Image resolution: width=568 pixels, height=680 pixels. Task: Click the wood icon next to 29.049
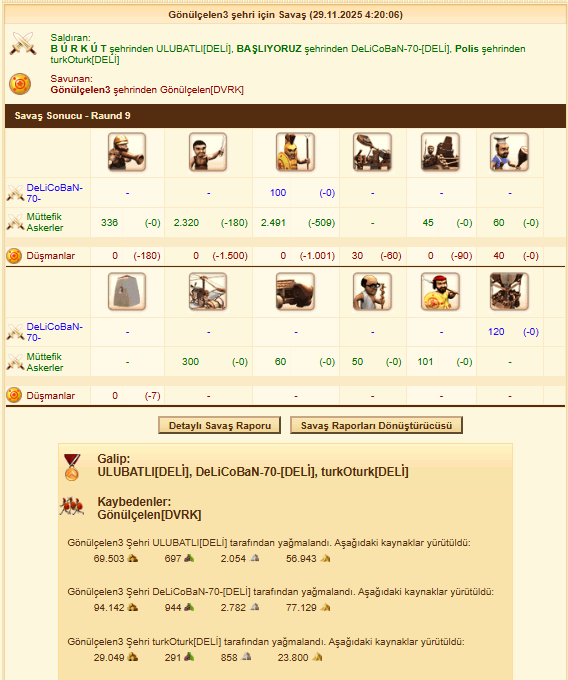click(133, 657)
